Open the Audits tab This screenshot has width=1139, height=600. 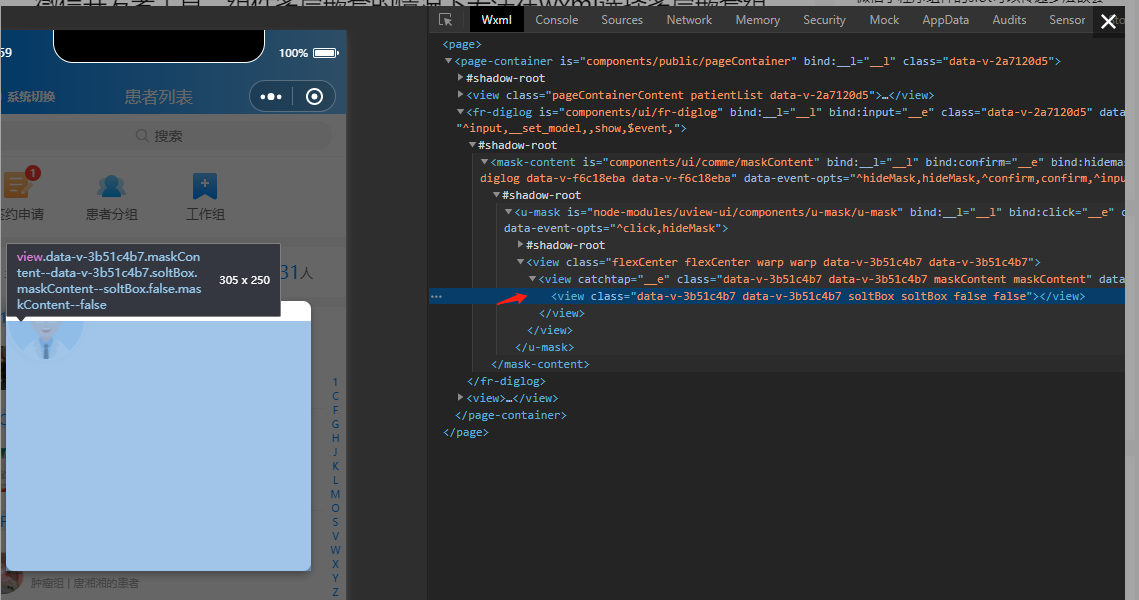[1009, 20]
